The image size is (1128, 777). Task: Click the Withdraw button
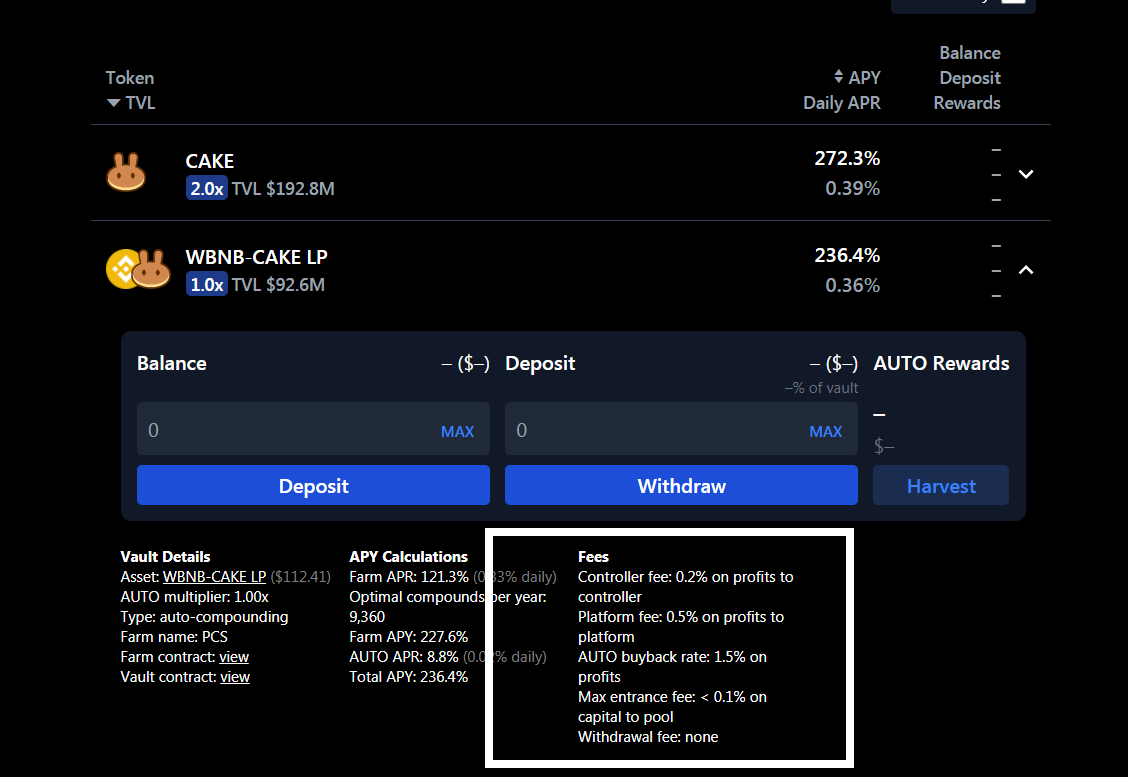(681, 486)
